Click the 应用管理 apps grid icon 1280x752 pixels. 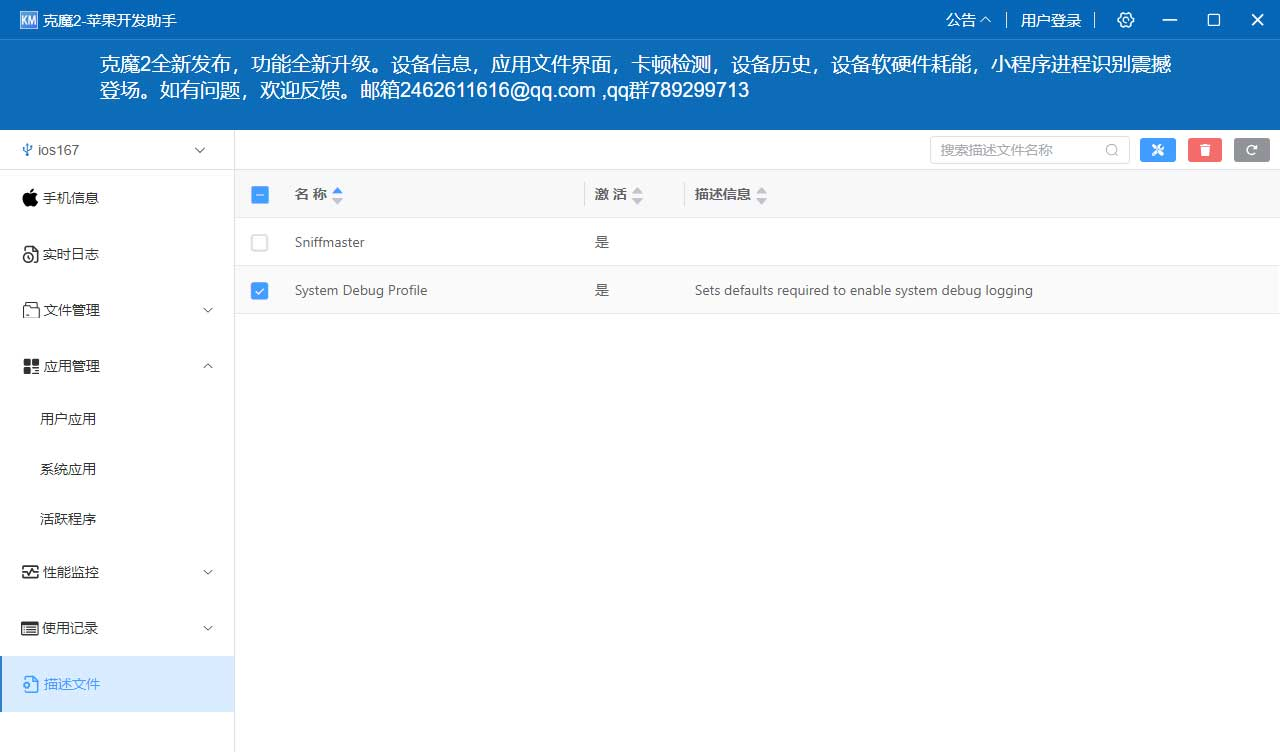coord(31,367)
